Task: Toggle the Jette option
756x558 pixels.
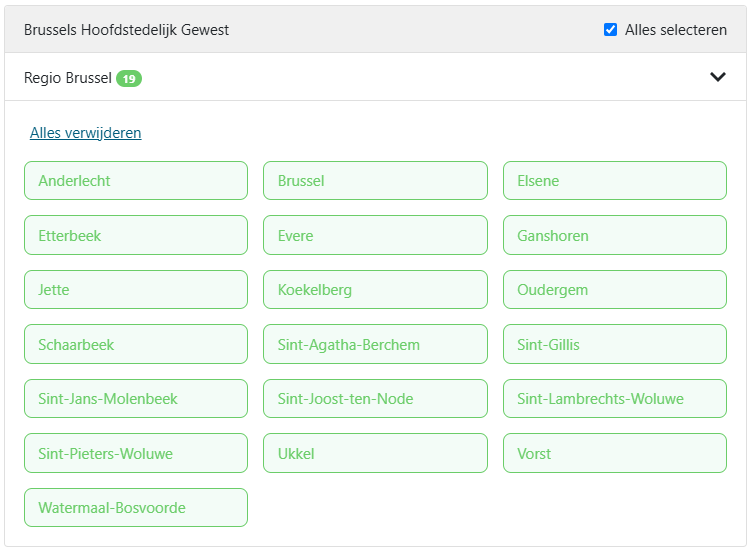Action: pos(136,290)
